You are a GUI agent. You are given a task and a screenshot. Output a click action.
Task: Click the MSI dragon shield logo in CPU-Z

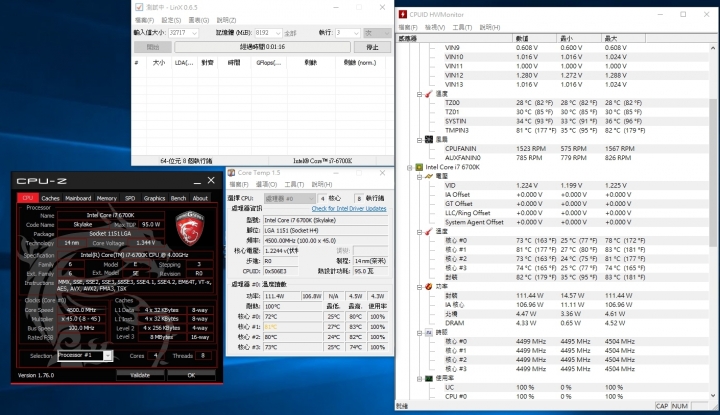[190, 228]
